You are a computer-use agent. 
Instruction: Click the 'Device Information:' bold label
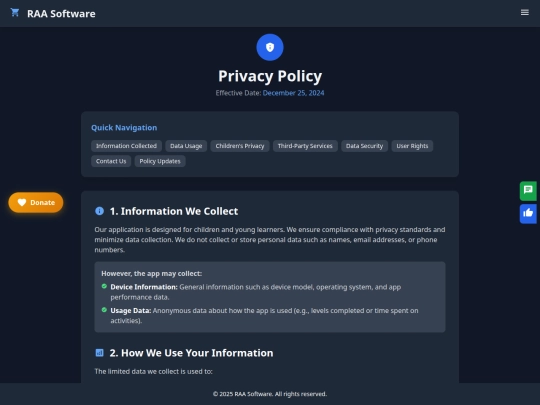click(x=144, y=287)
